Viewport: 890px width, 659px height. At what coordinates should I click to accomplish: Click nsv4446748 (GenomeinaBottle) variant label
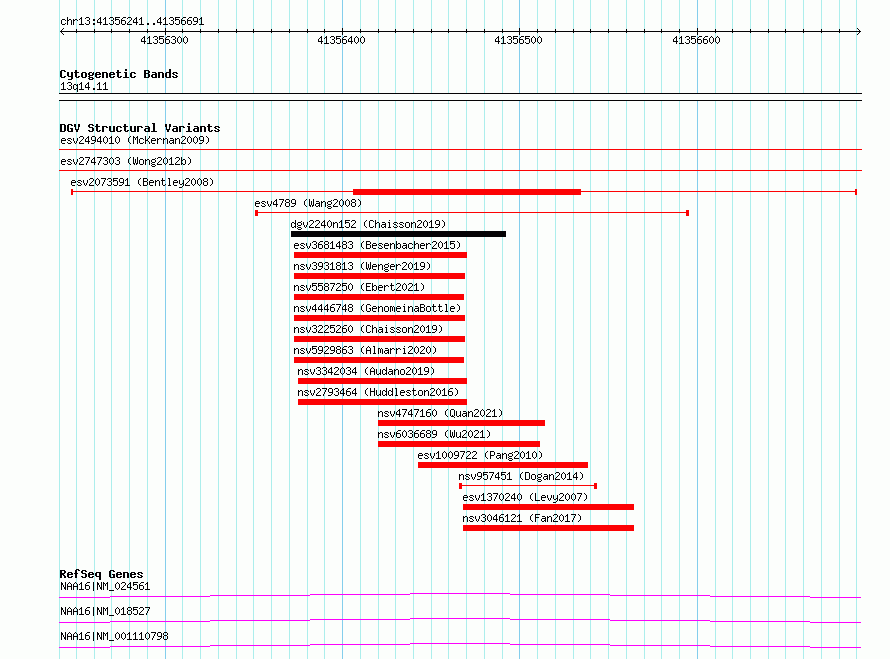click(x=377, y=308)
